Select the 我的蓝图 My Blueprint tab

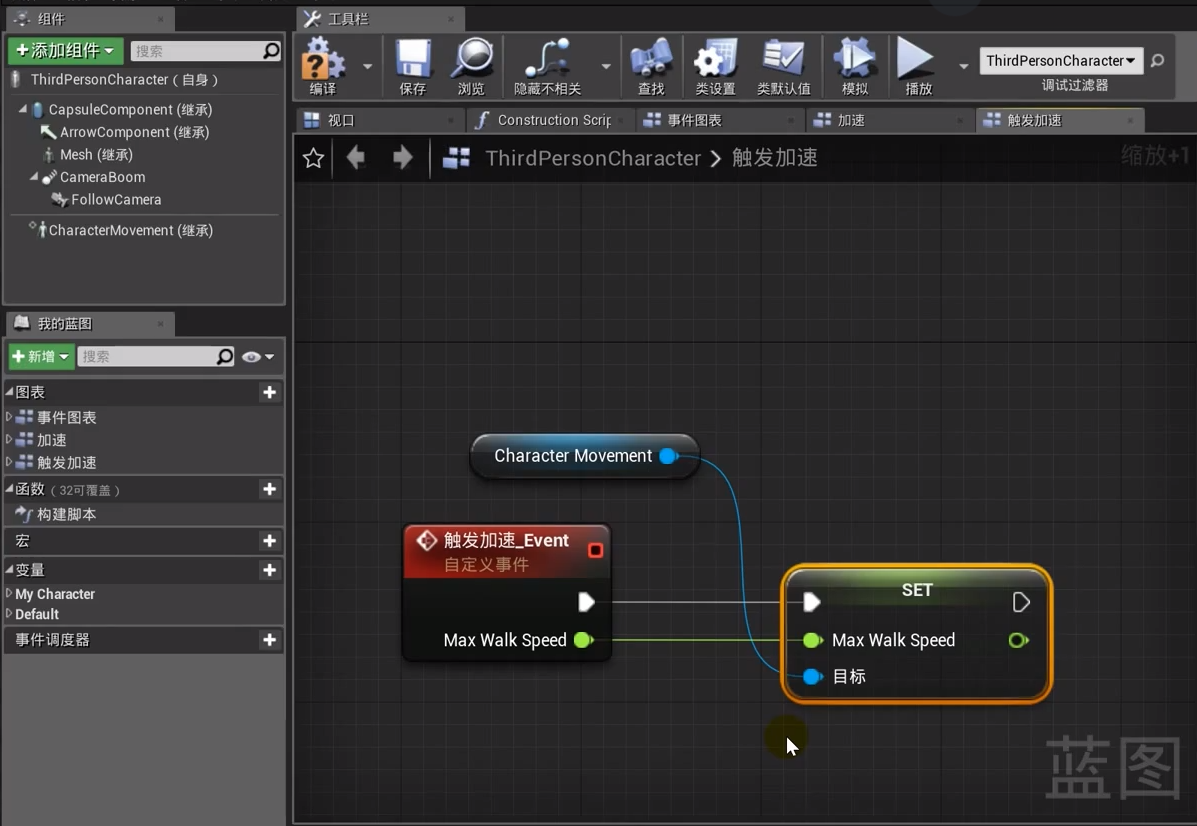89,324
